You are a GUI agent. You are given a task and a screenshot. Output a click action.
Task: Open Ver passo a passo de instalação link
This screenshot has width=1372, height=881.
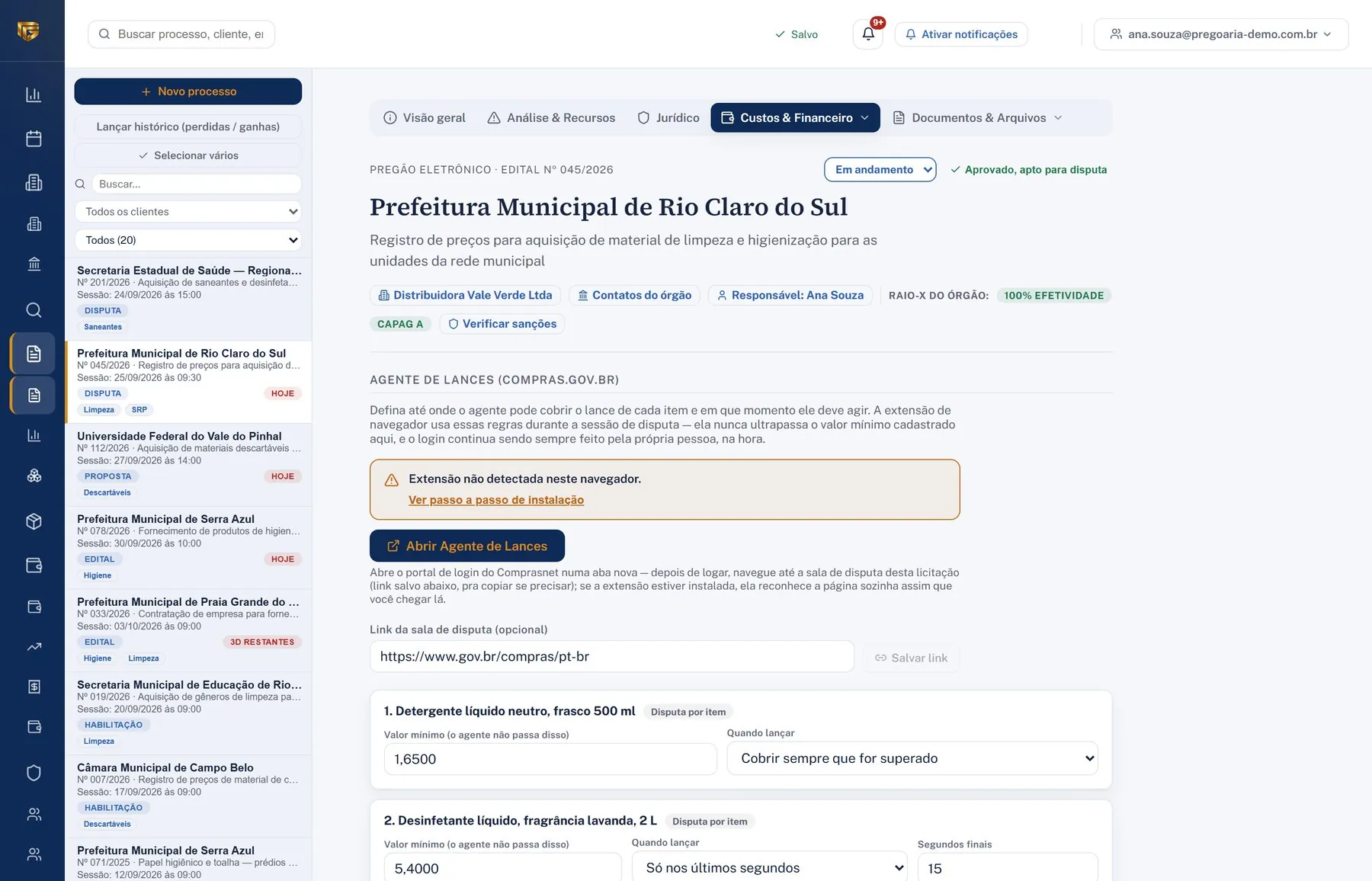496,500
